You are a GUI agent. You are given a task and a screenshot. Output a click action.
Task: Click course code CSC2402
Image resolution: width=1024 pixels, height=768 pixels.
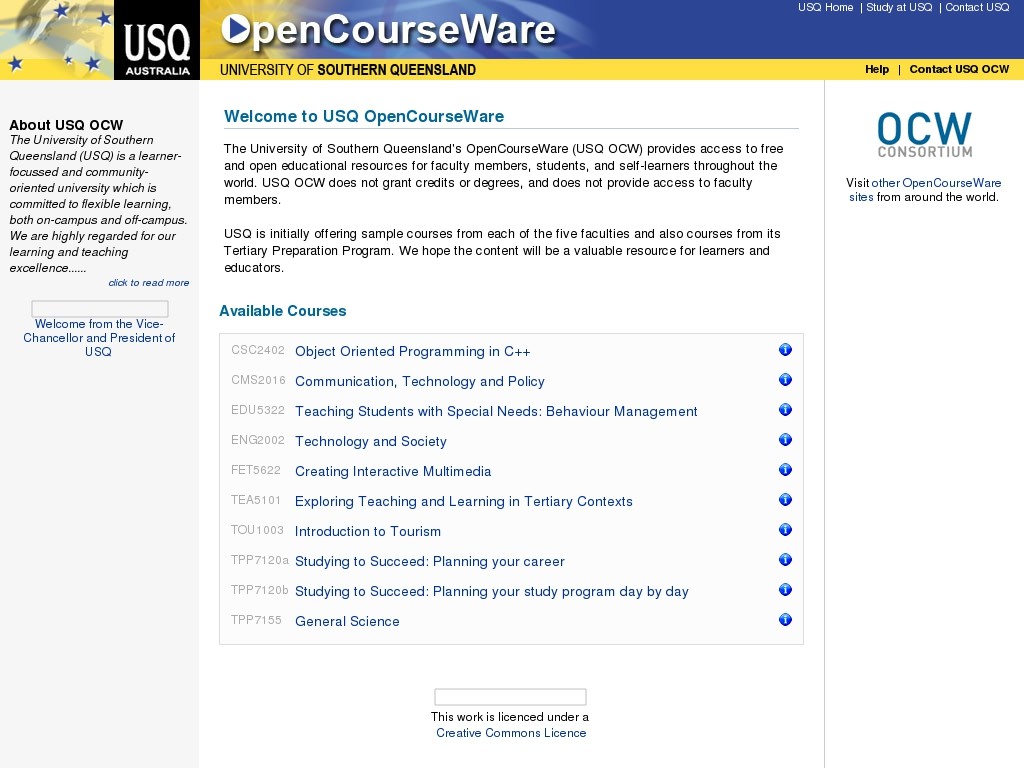click(258, 350)
